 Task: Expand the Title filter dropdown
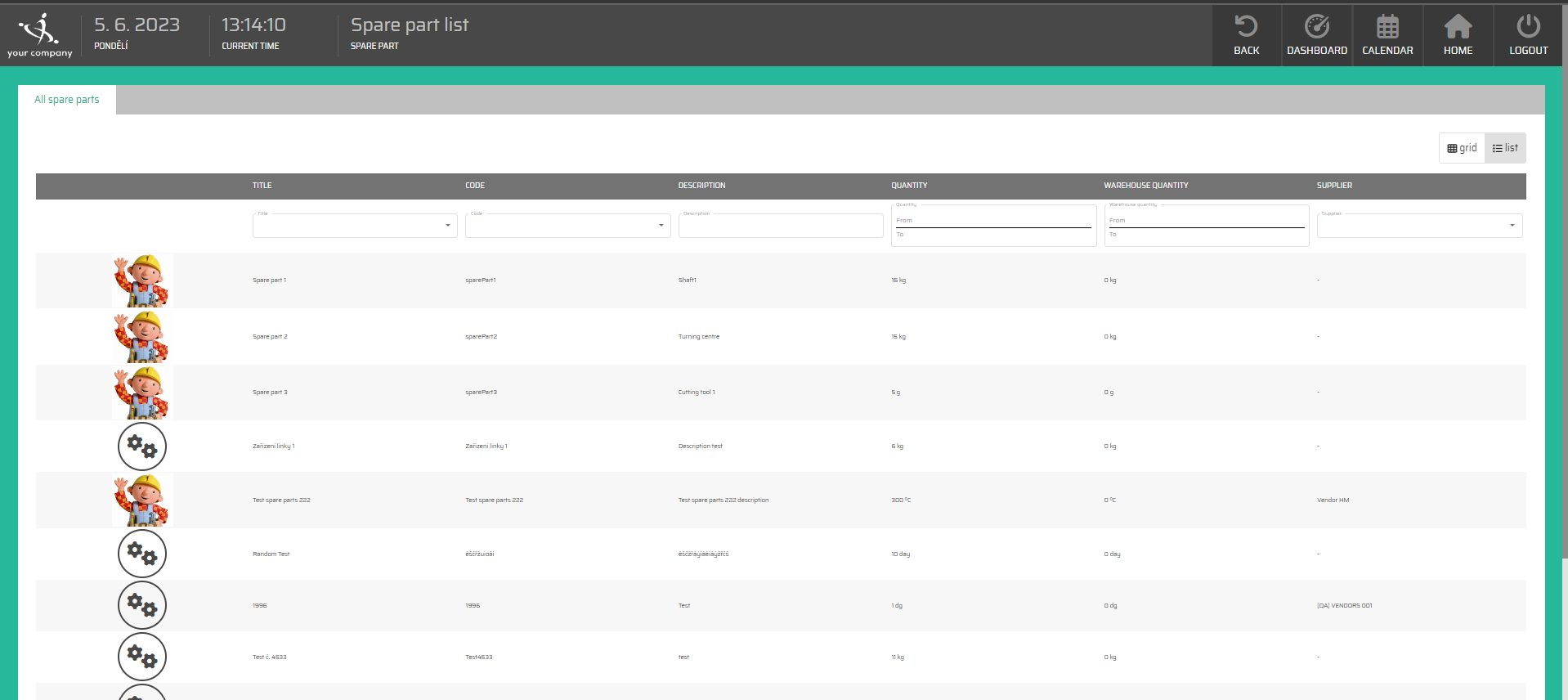click(447, 226)
